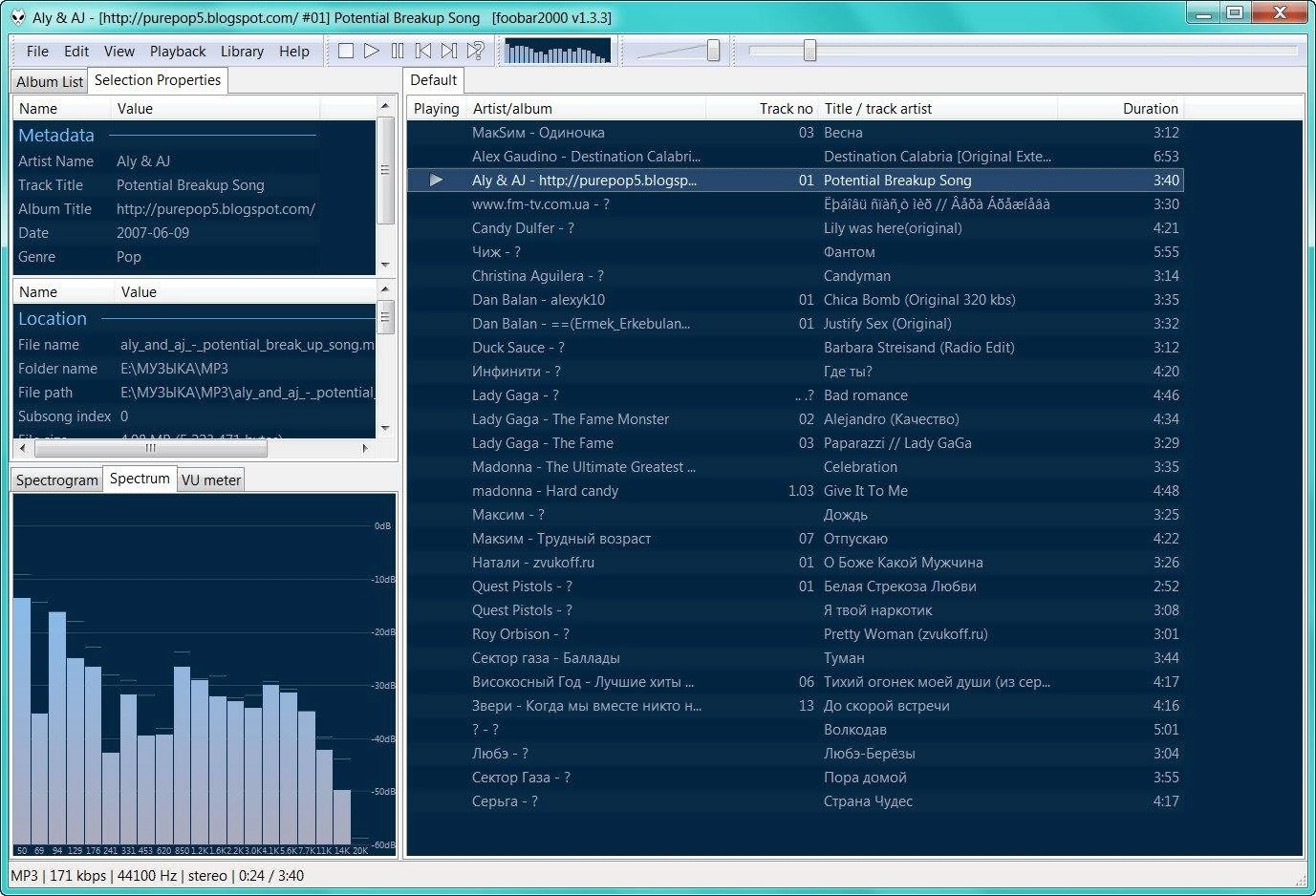Image resolution: width=1316 pixels, height=896 pixels.
Task: Sort playlist by Artist/album column header
Action: [586, 109]
